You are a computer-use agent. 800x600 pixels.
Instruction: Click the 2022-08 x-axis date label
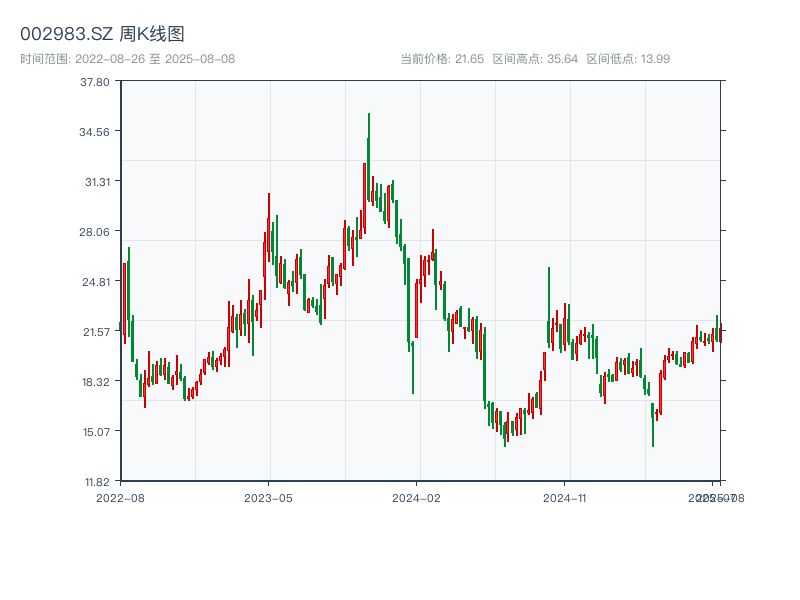tap(120, 497)
